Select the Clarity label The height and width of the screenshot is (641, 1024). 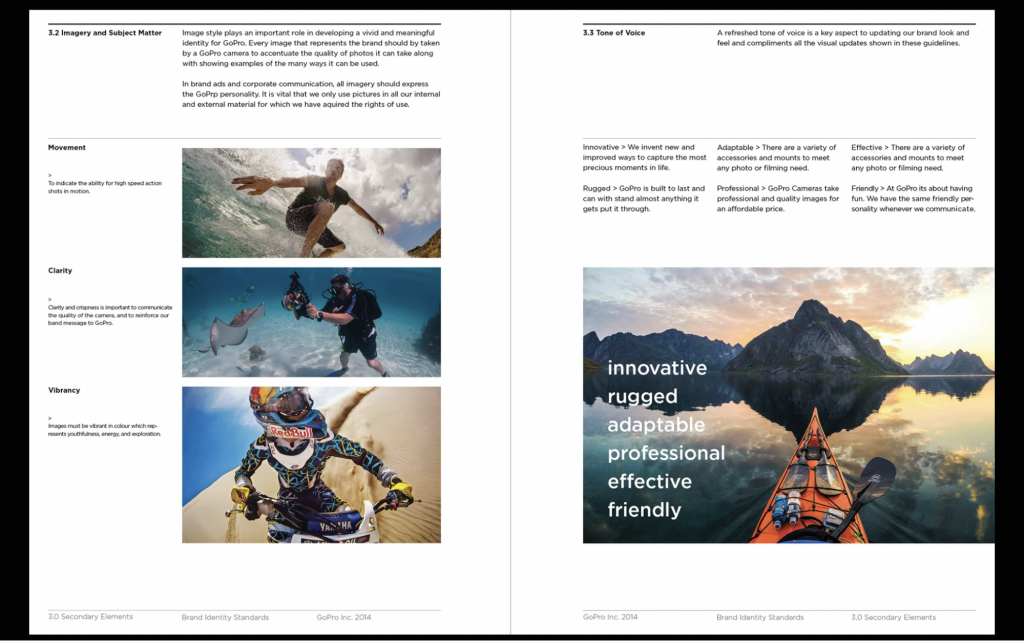pos(58,270)
